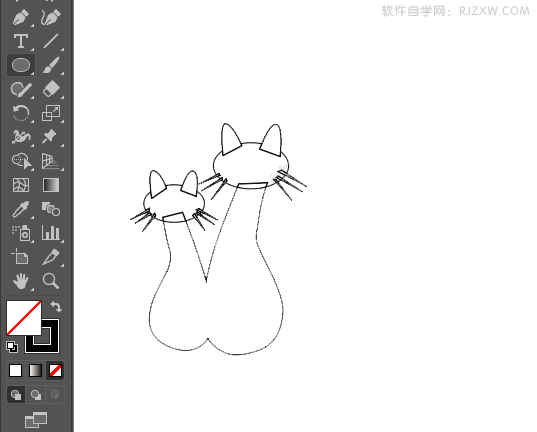Select the Pen tool
This screenshot has height=432, width=537.
21,17
